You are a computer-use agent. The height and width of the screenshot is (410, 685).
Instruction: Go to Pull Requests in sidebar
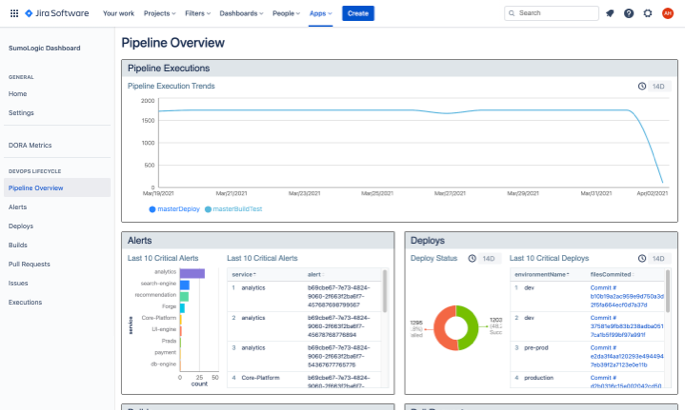(x=29, y=263)
